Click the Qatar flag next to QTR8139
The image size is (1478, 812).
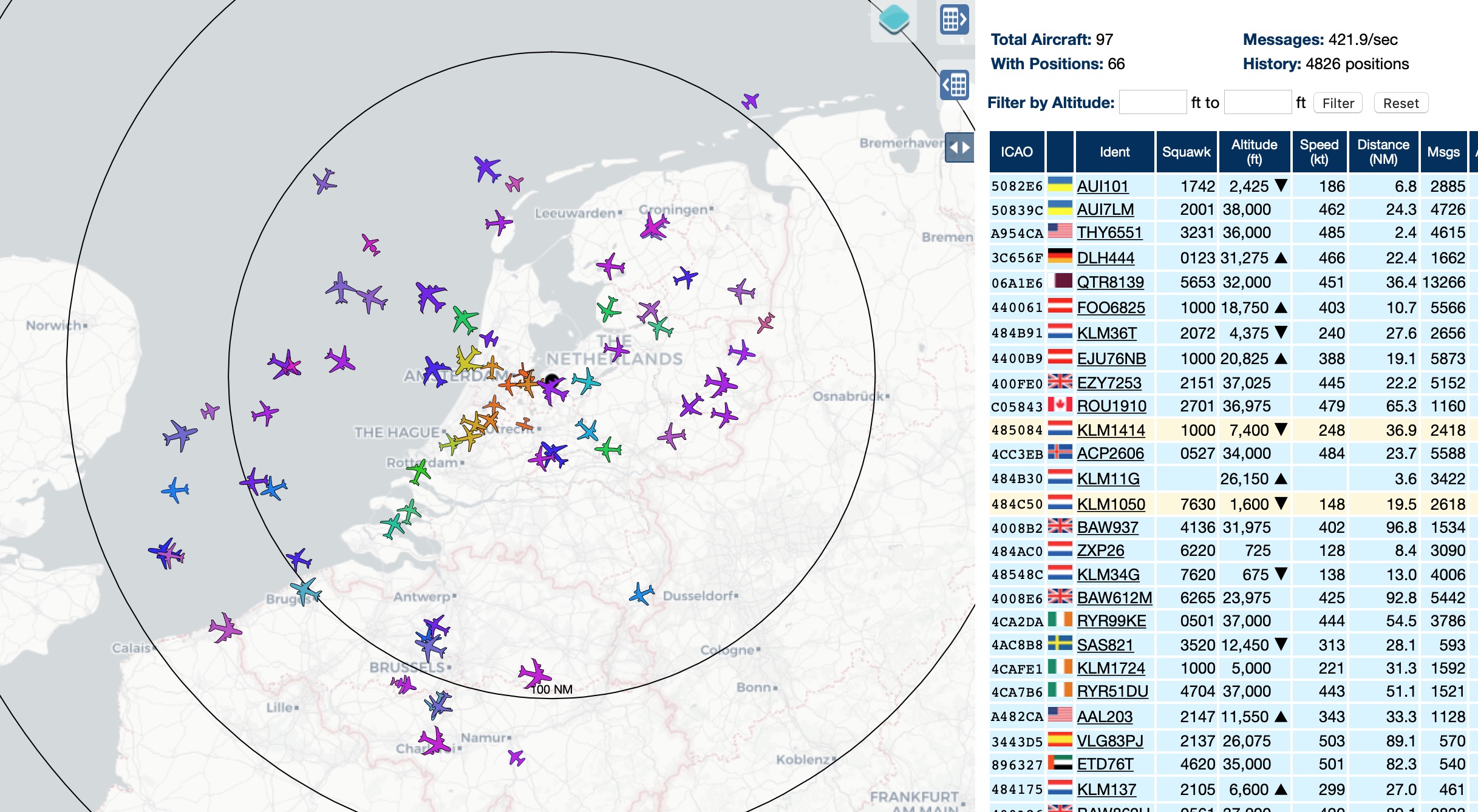[1060, 282]
